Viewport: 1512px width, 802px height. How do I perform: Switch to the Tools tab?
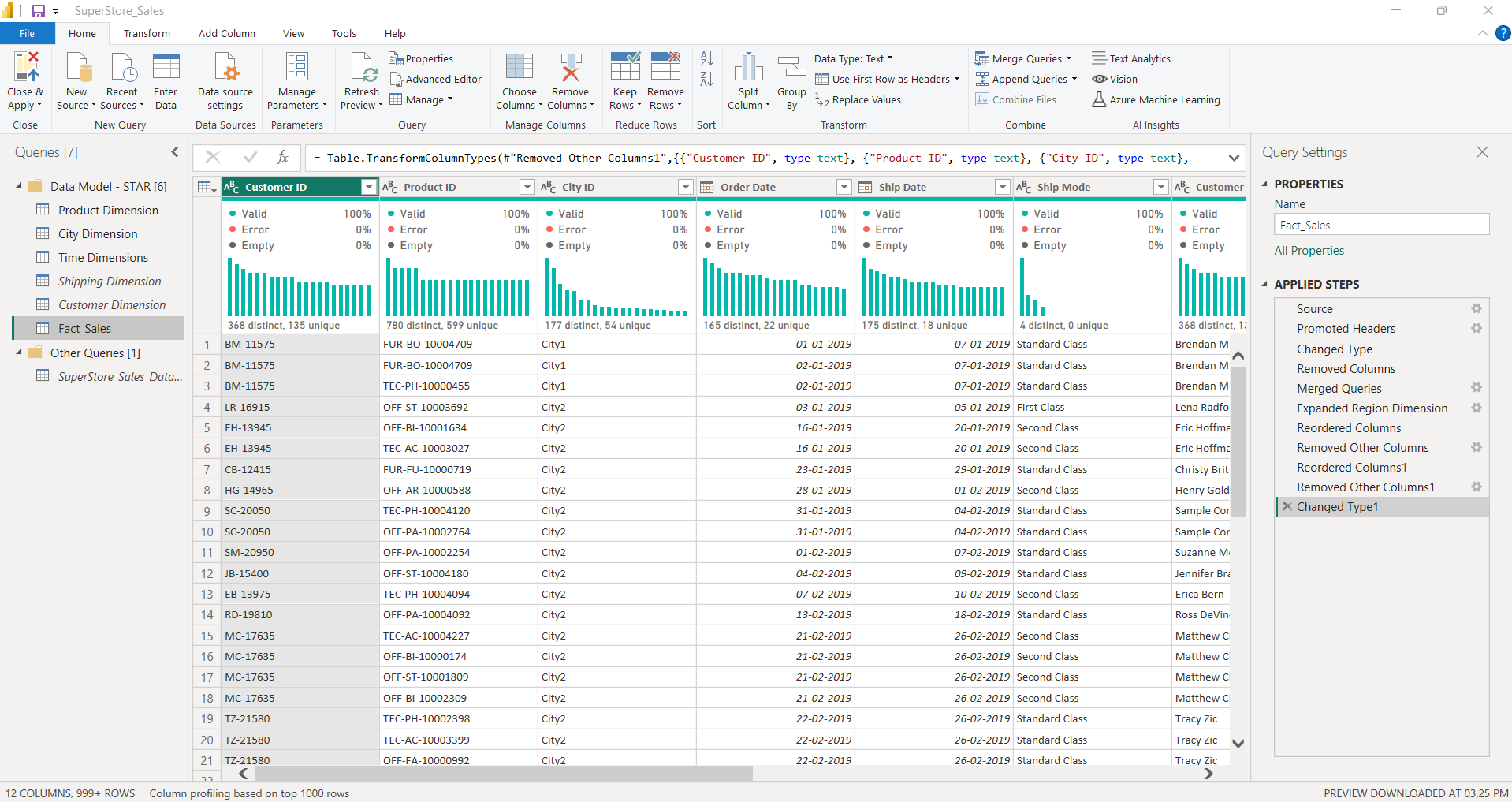coord(344,33)
